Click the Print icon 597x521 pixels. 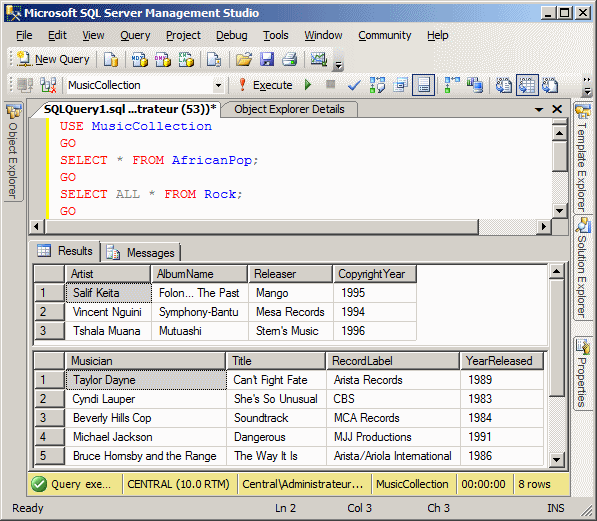click(289, 59)
